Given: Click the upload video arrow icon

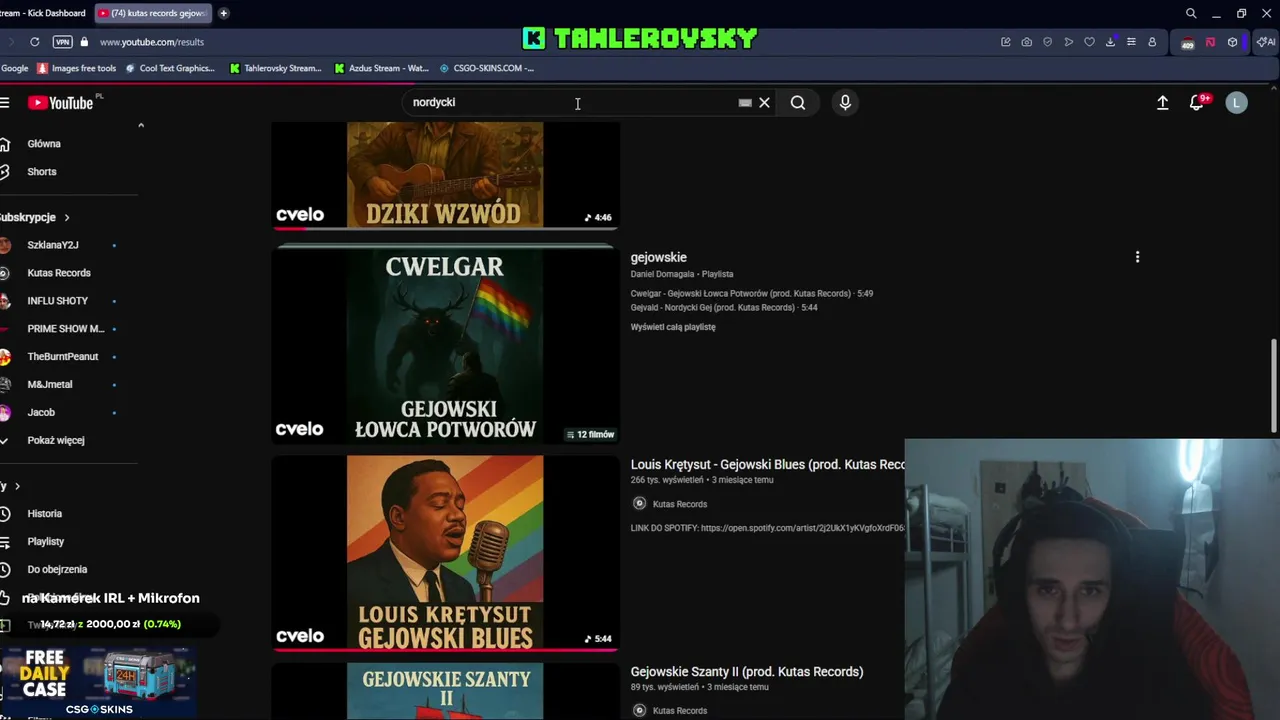Looking at the screenshot, I should point(1162,102).
